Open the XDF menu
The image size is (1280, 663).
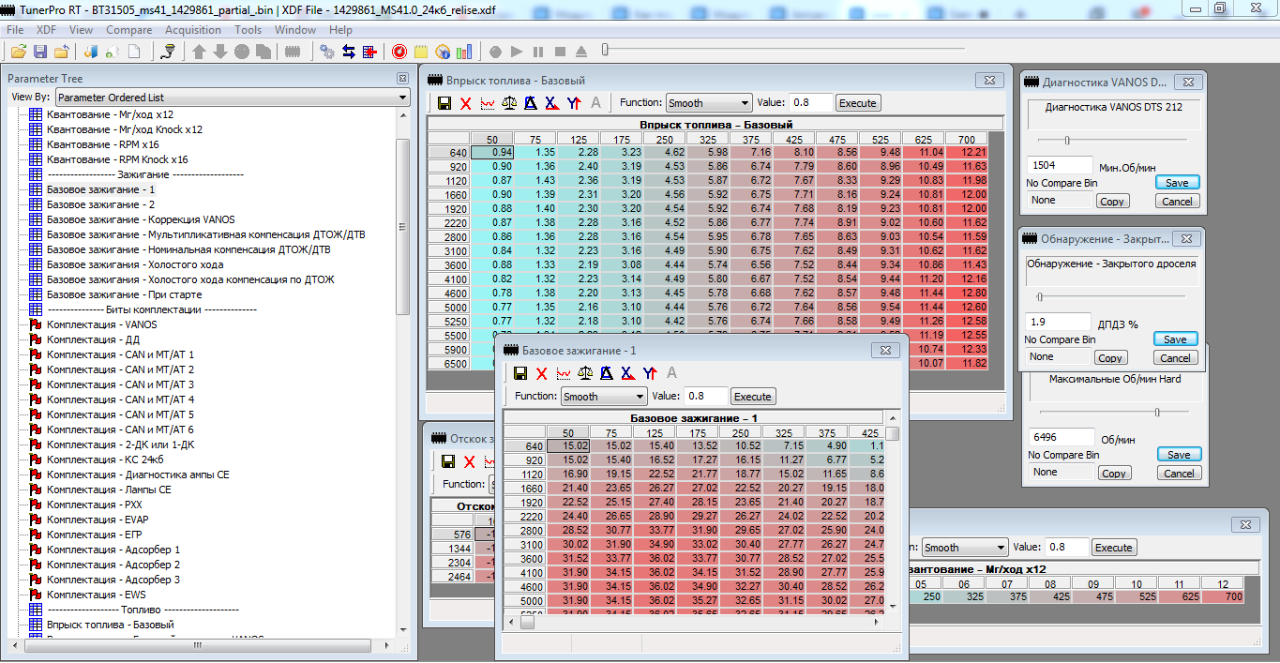point(46,30)
